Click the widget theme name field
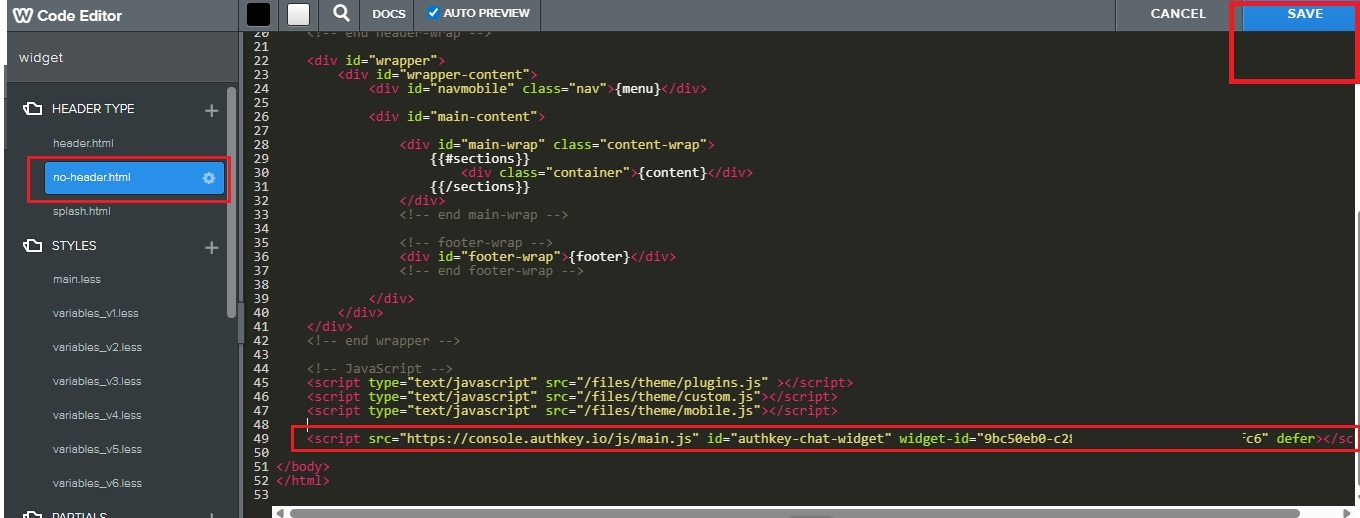The image size is (1360, 518). click(x=120, y=58)
